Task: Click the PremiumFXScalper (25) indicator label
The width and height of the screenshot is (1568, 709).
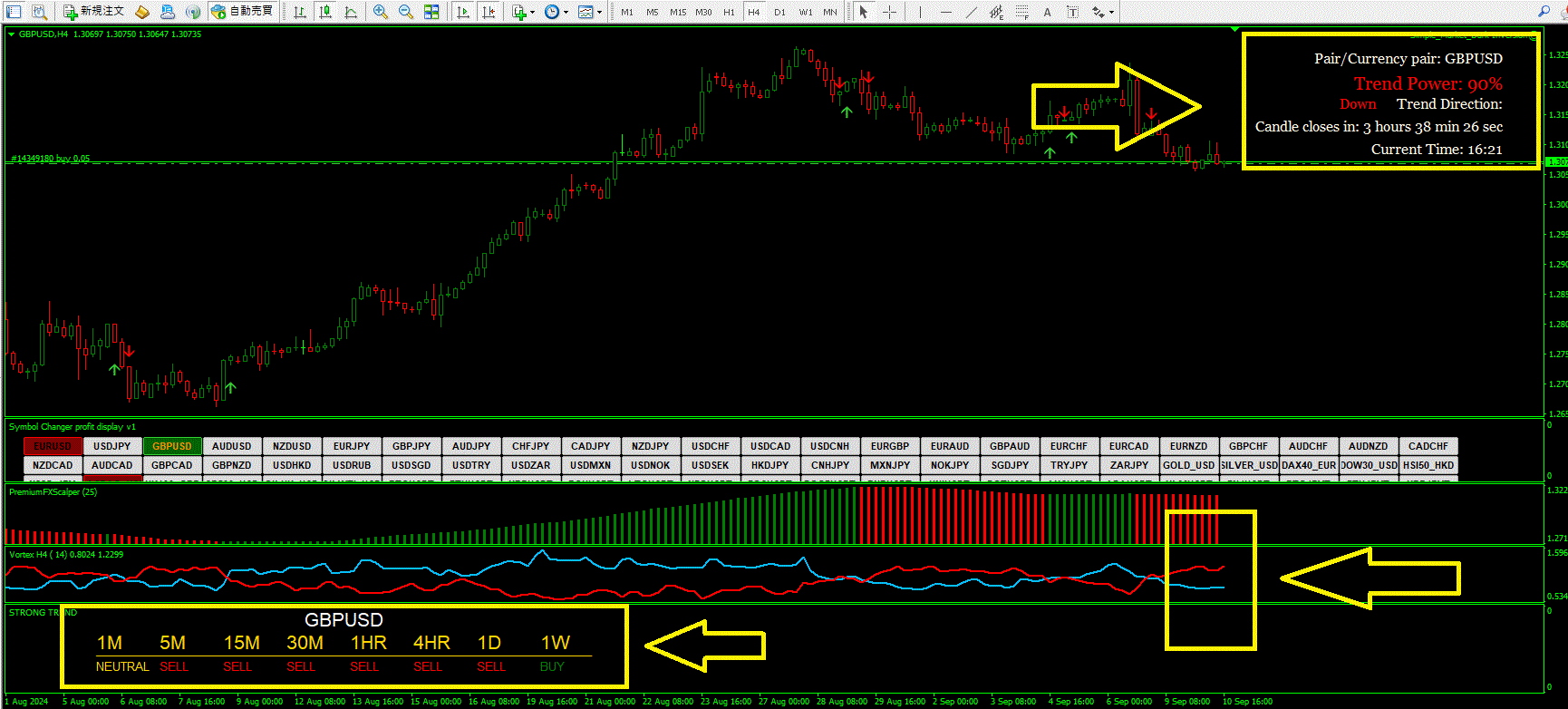Action: pyautogui.click(x=53, y=492)
